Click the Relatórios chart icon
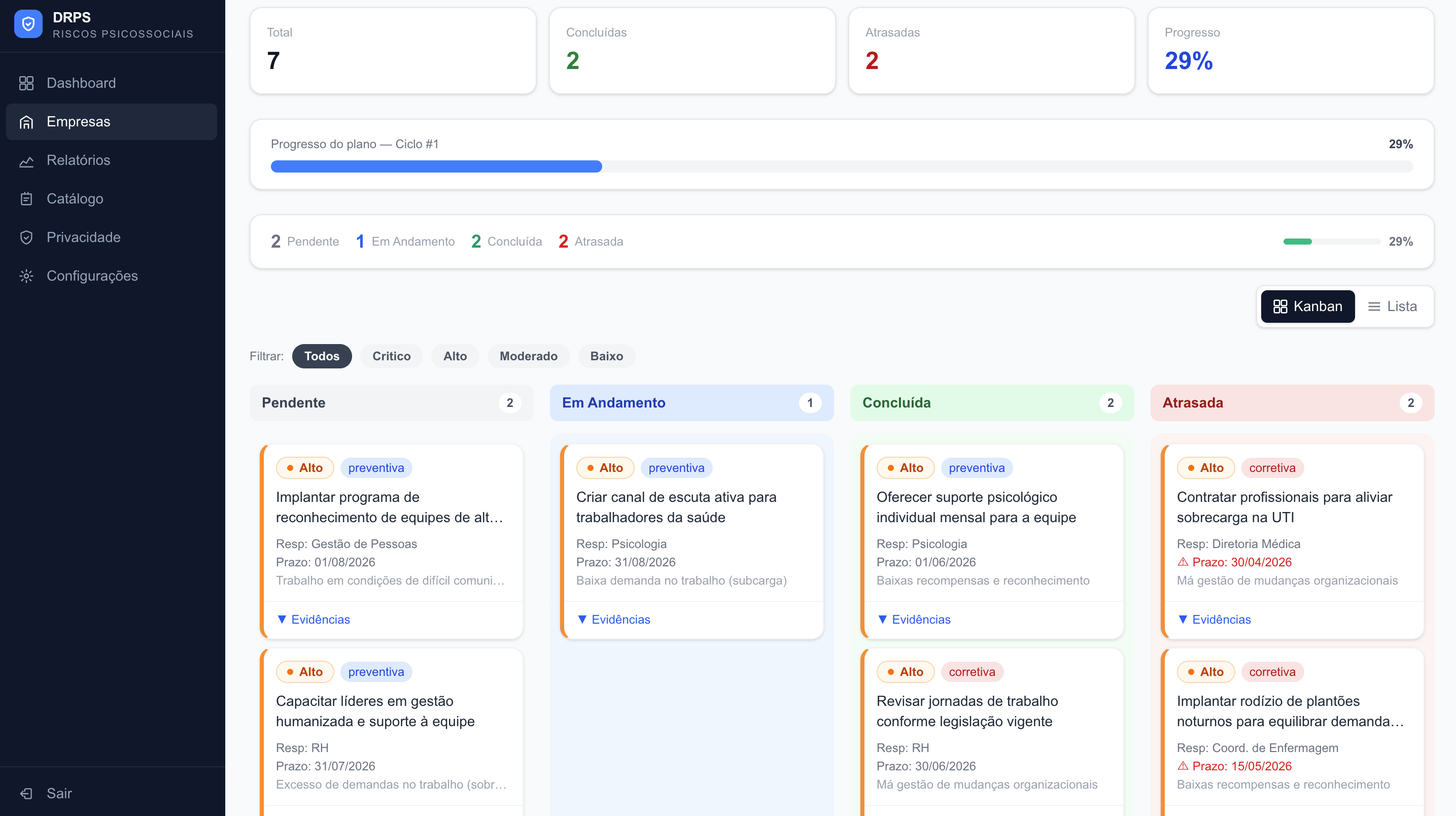The height and width of the screenshot is (816, 1456). click(26, 160)
